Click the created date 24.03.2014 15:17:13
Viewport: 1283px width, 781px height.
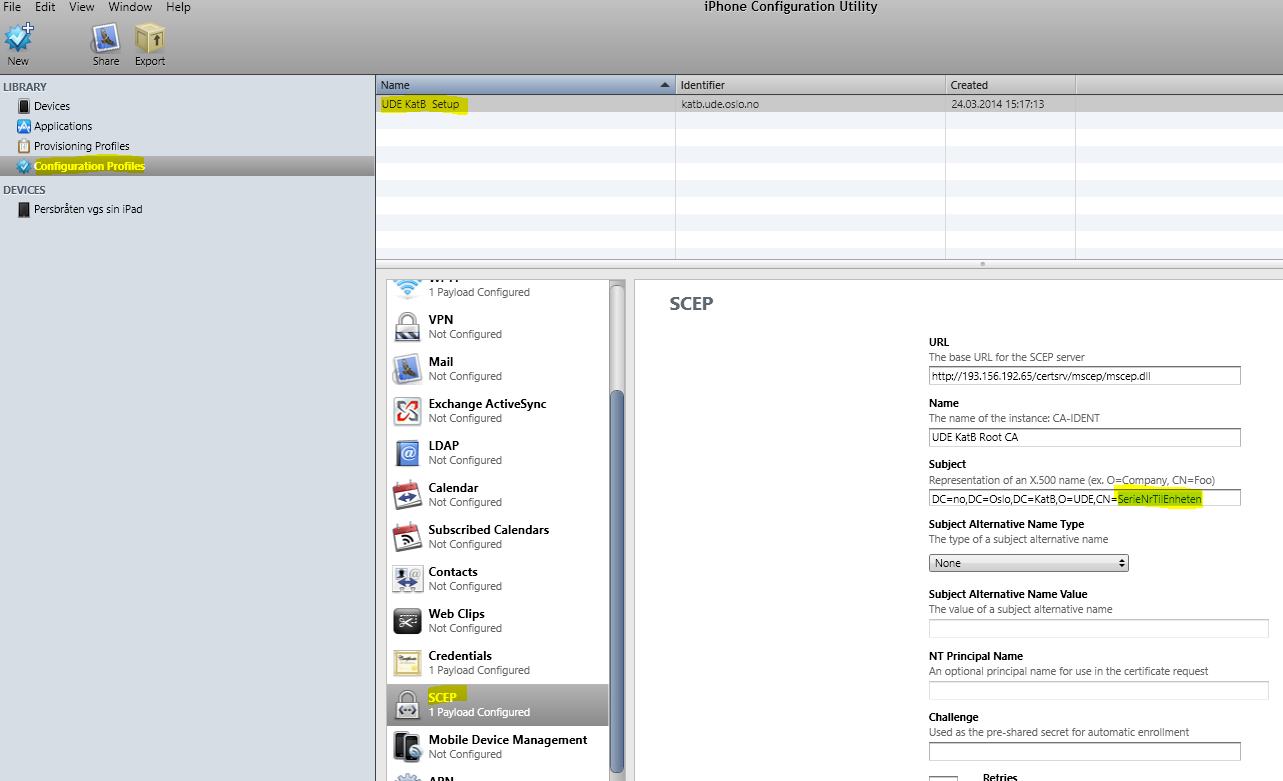(x=997, y=104)
